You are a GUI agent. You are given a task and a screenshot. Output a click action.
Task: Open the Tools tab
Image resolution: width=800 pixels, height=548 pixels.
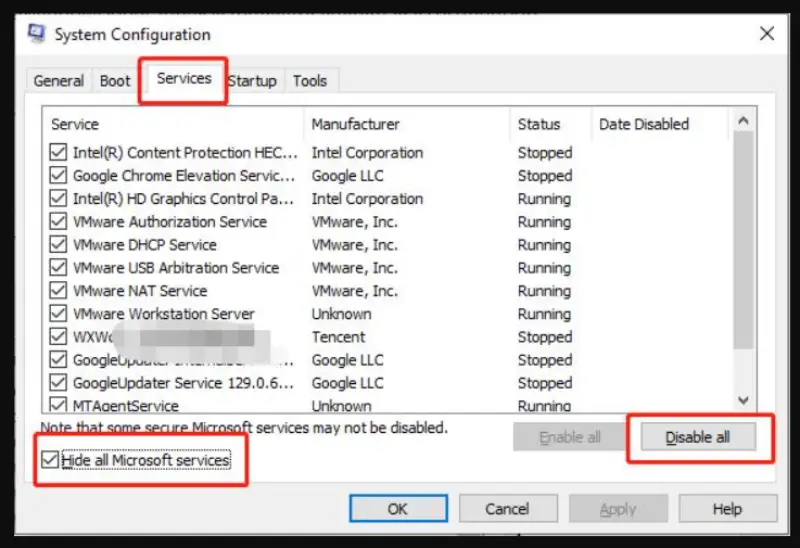310,81
